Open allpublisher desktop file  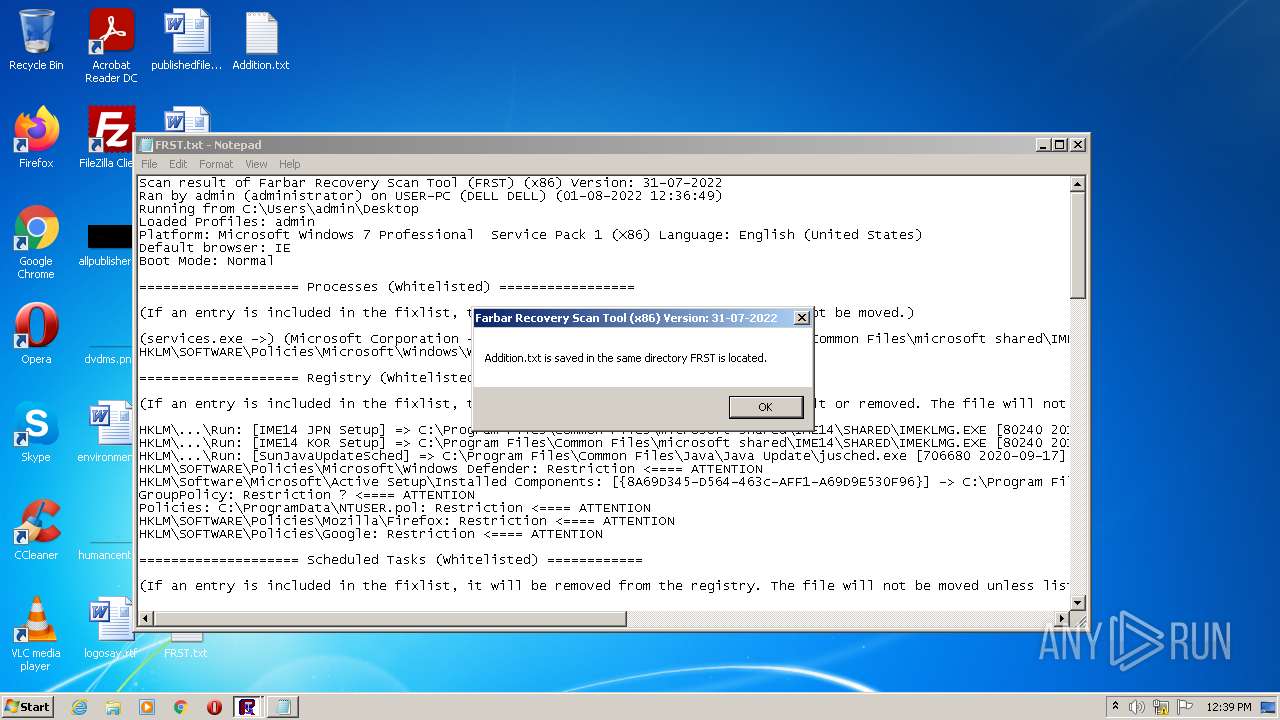108,245
